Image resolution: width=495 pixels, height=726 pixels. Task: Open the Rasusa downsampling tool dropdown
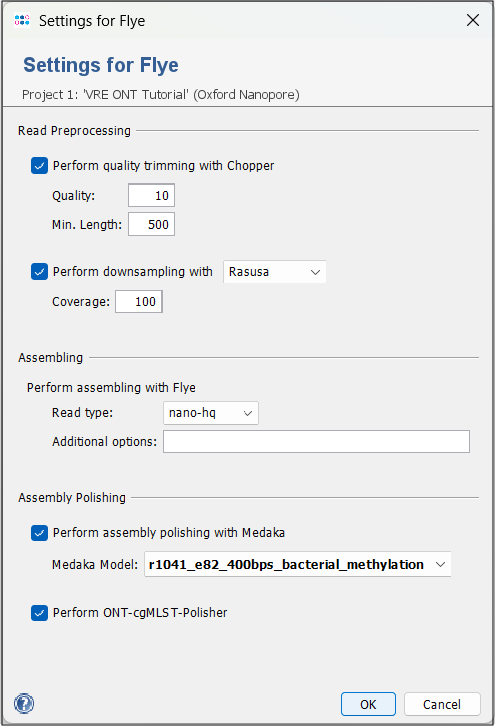(x=275, y=272)
